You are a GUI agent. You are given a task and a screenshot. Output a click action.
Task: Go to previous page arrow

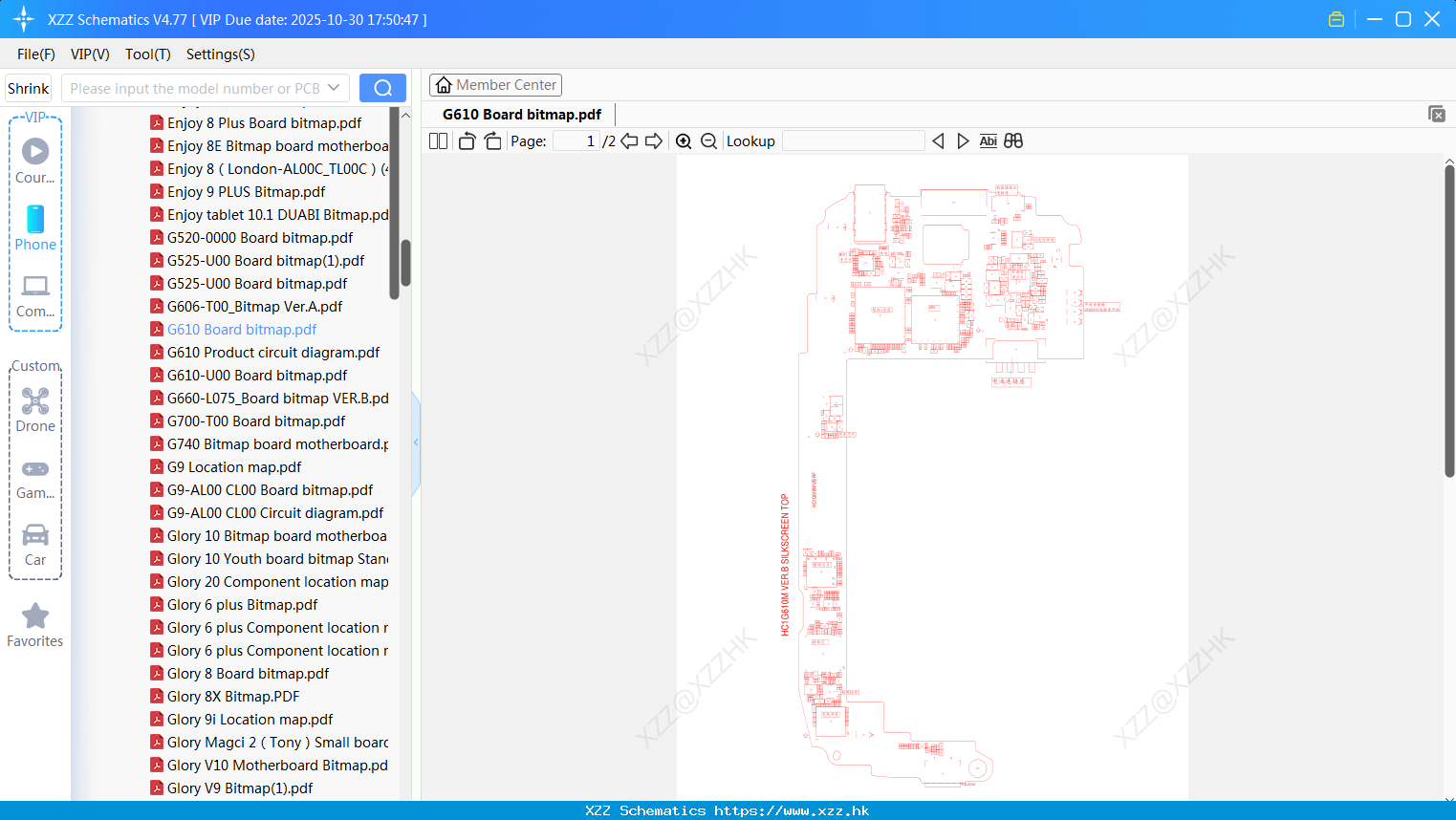pyautogui.click(x=629, y=140)
